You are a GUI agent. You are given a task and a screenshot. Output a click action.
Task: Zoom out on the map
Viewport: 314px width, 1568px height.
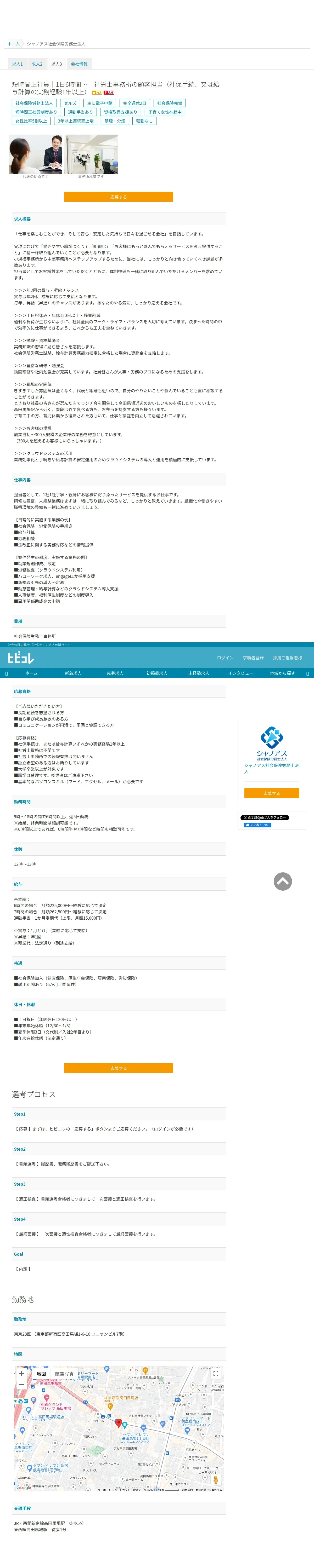[22, 1385]
